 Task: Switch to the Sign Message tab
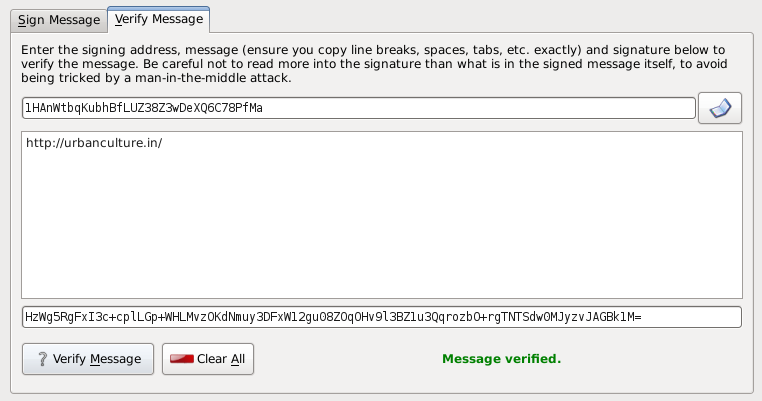[x=59, y=19]
